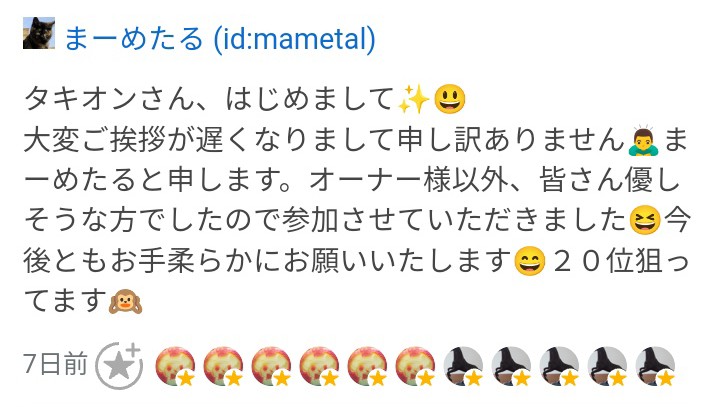Image resolution: width=720 pixels, height=407 pixels.
Task: Click the third dark-haired star avatar
Action: point(559,366)
